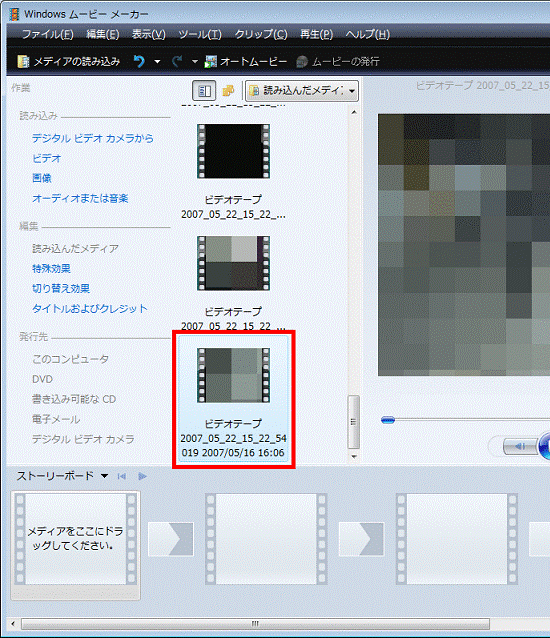Open 特殊効果 effects link
The height and width of the screenshot is (638, 550).
point(51,269)
